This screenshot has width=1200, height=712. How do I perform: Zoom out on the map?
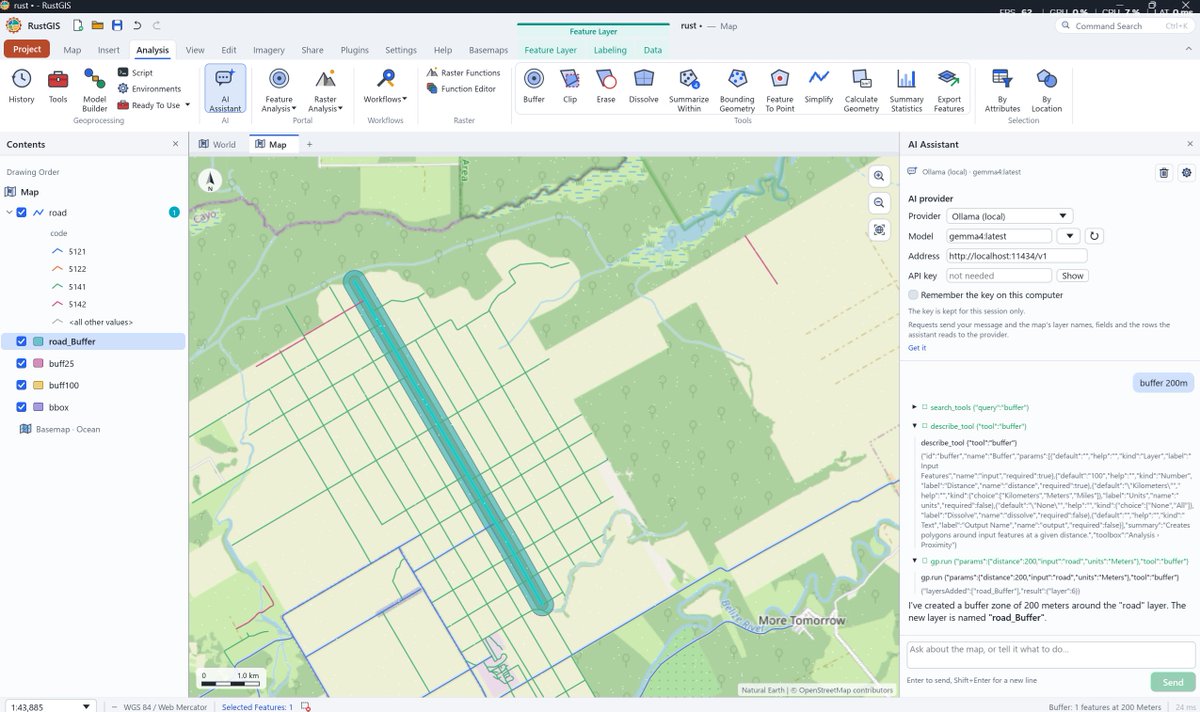pos(879,203)
